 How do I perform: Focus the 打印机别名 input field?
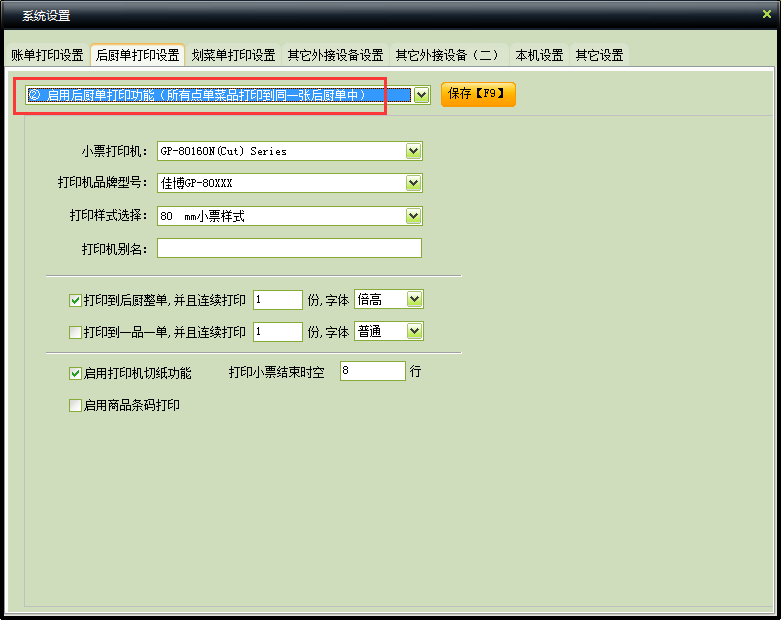tap(289, 248)
